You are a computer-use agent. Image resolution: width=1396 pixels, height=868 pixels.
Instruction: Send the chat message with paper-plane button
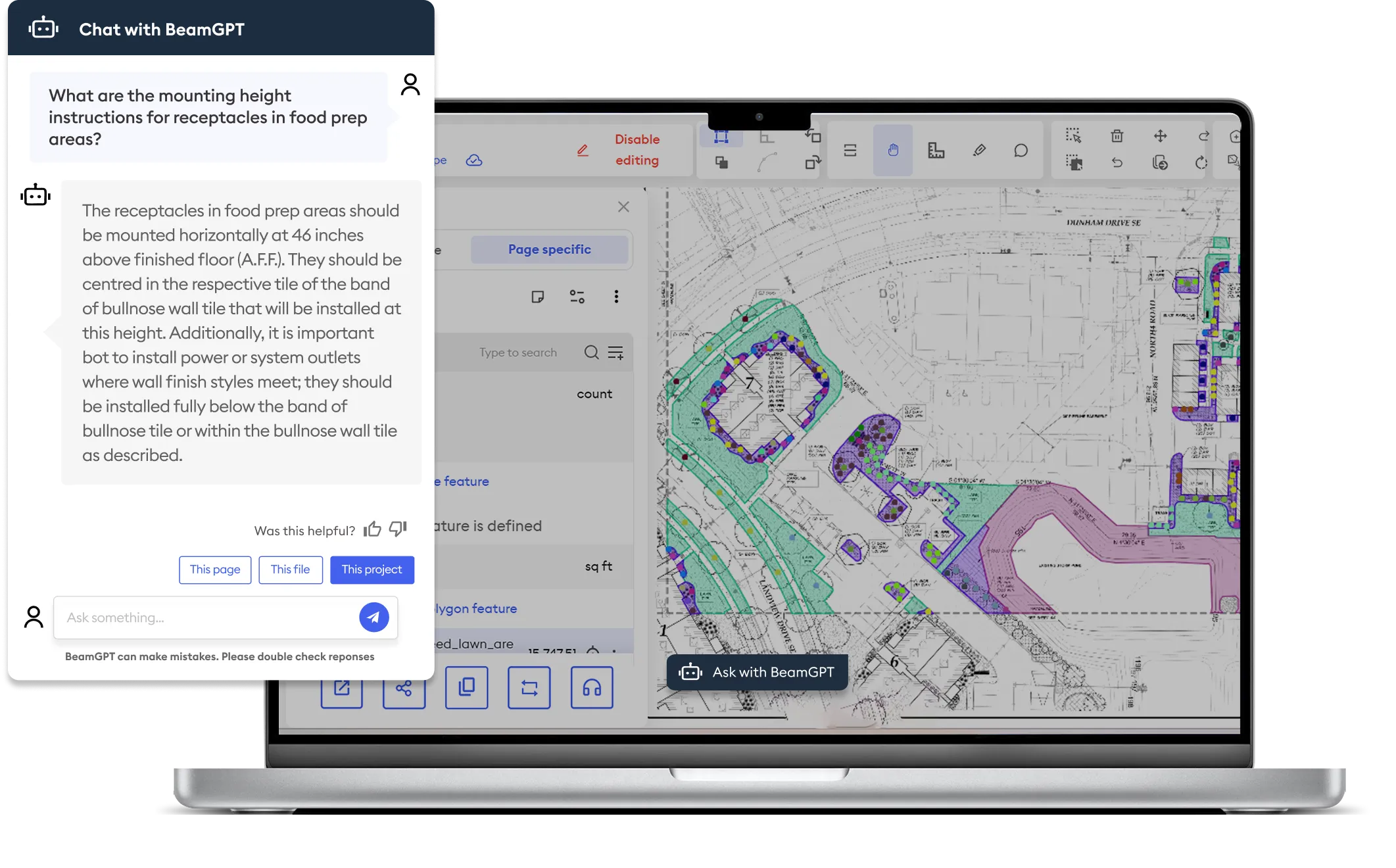(373, 617)
